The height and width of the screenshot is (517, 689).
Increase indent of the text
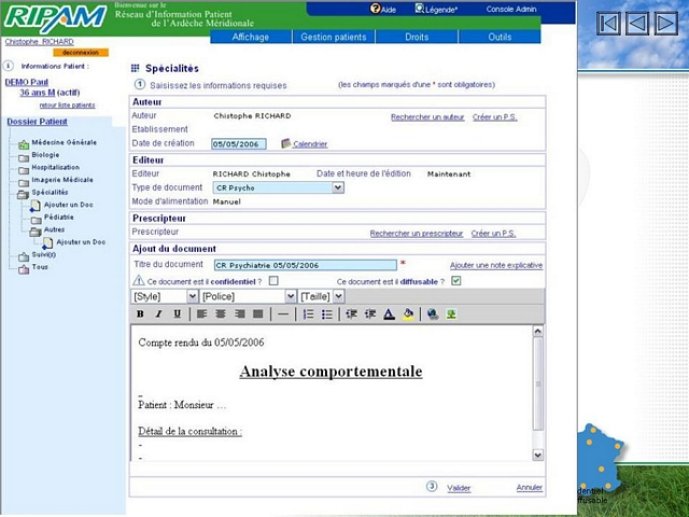370,314
